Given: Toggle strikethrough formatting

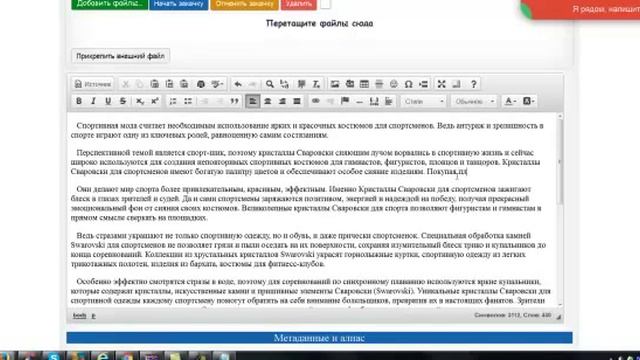Looking at the screenshot, I should [x=122, y=101].
